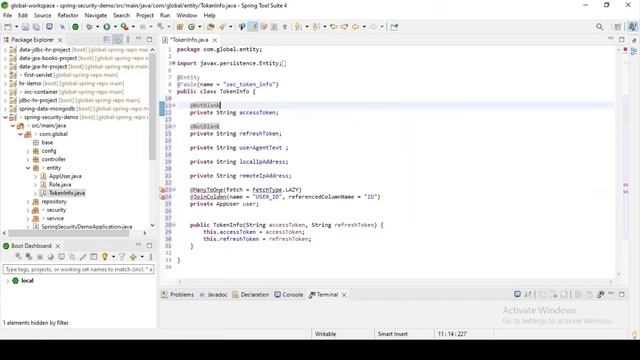Open the Run button dropdown arrow
Screen dimensions: 640x360
click(x=115, y=27)
